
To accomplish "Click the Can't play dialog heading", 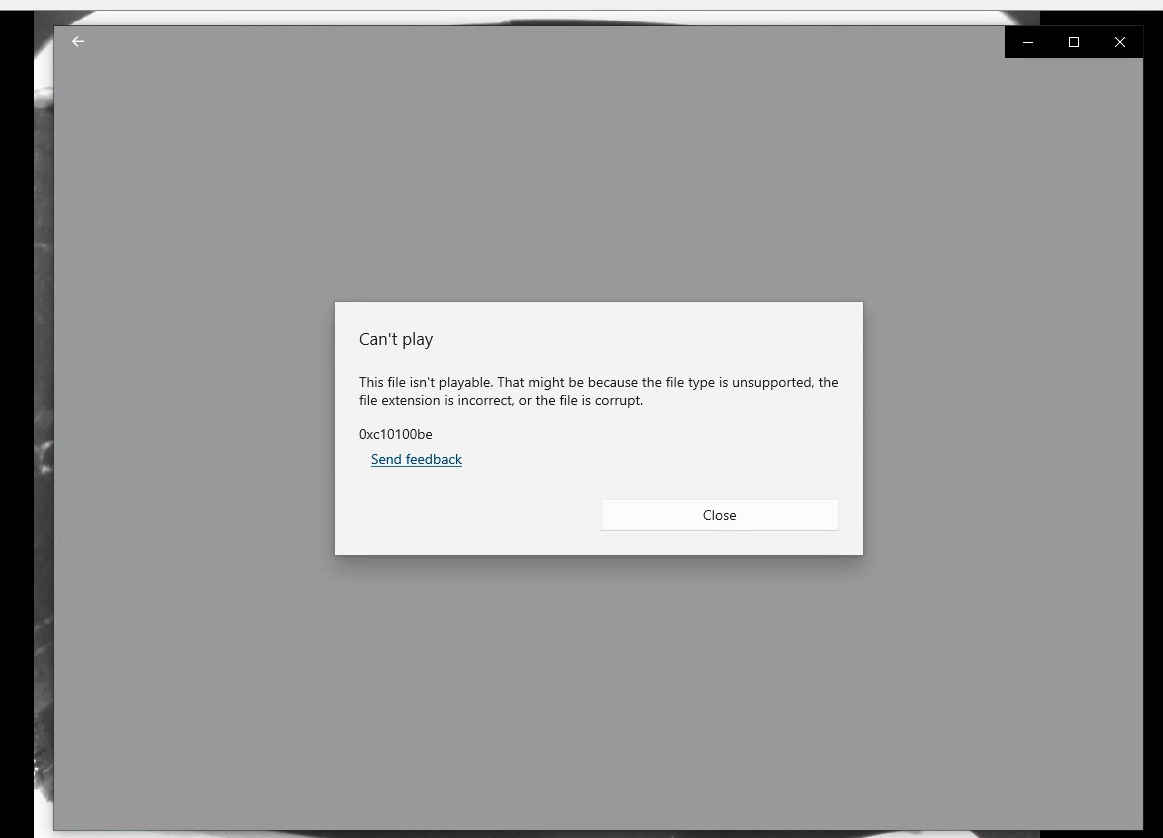I will (x=396, y=339).
